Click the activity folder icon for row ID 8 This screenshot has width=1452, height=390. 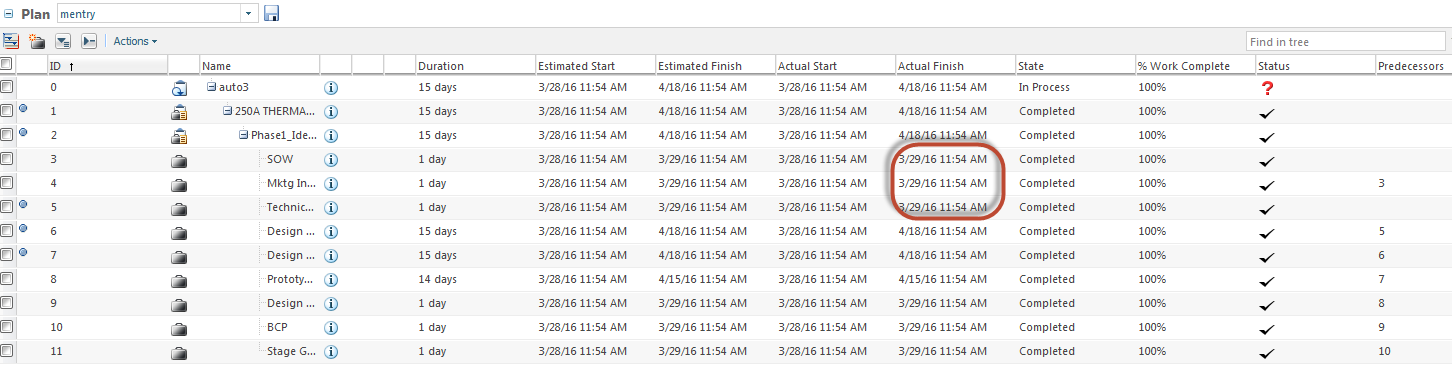[x=180, y=280]
